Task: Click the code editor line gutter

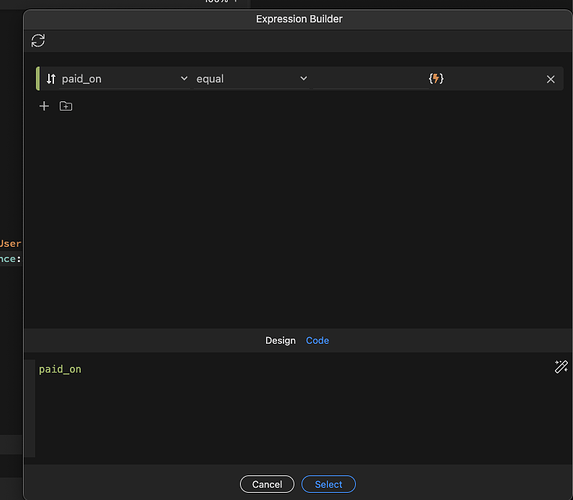Action: 30,408
